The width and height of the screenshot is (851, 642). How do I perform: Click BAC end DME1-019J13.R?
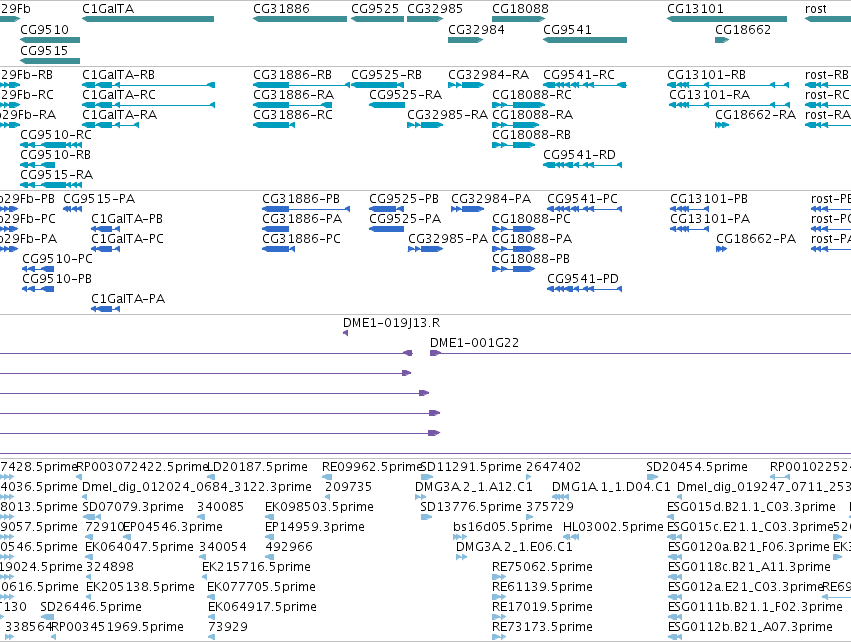coord(391,323)
